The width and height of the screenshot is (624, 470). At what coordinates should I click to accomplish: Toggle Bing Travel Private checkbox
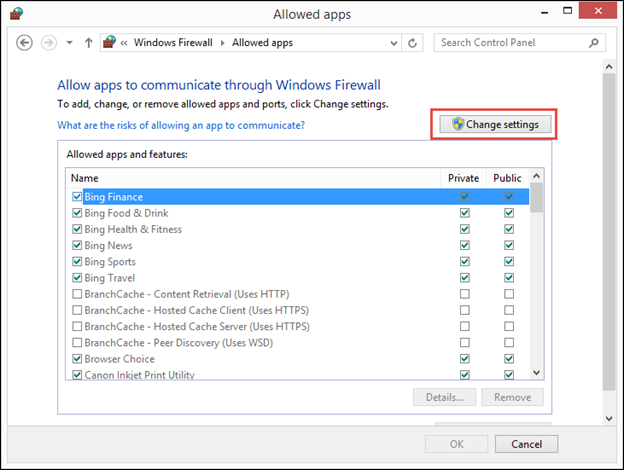click(464, 278)
